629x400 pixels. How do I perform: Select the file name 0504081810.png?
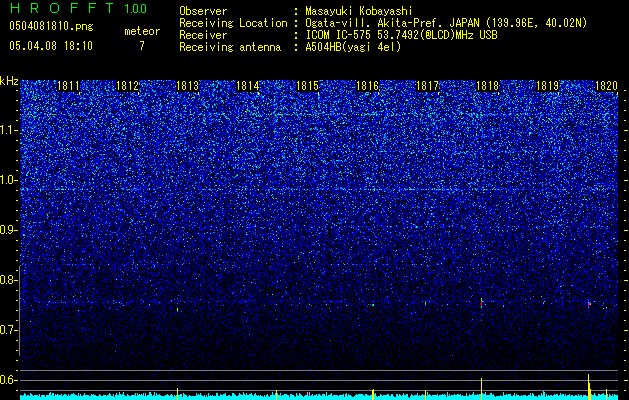tap(51, 26)
